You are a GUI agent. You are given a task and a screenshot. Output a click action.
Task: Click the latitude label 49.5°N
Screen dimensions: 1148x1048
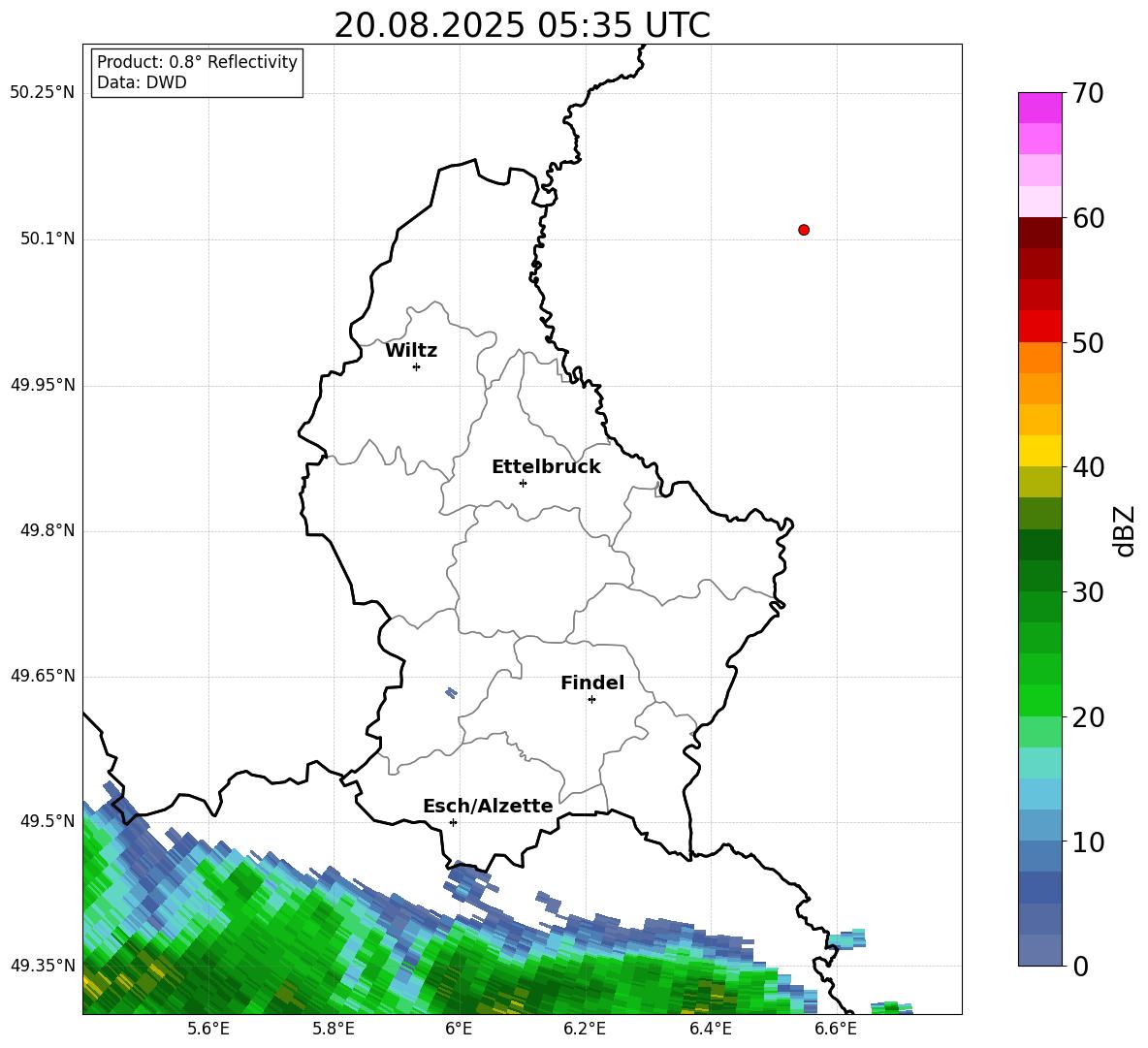point(48,821)
